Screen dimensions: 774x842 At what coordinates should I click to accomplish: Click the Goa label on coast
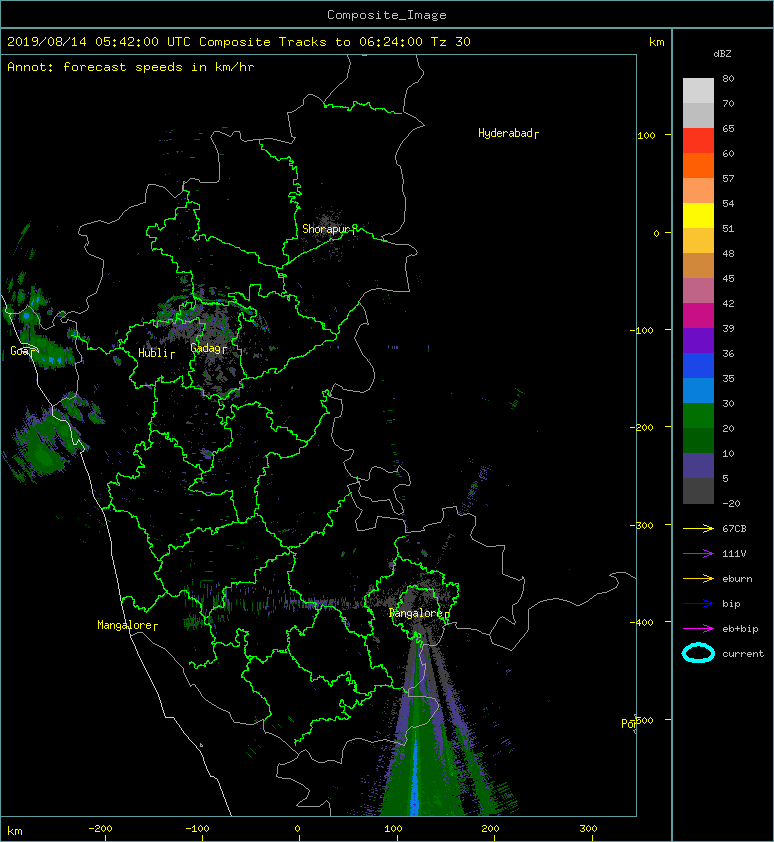(x=22, y=351)
